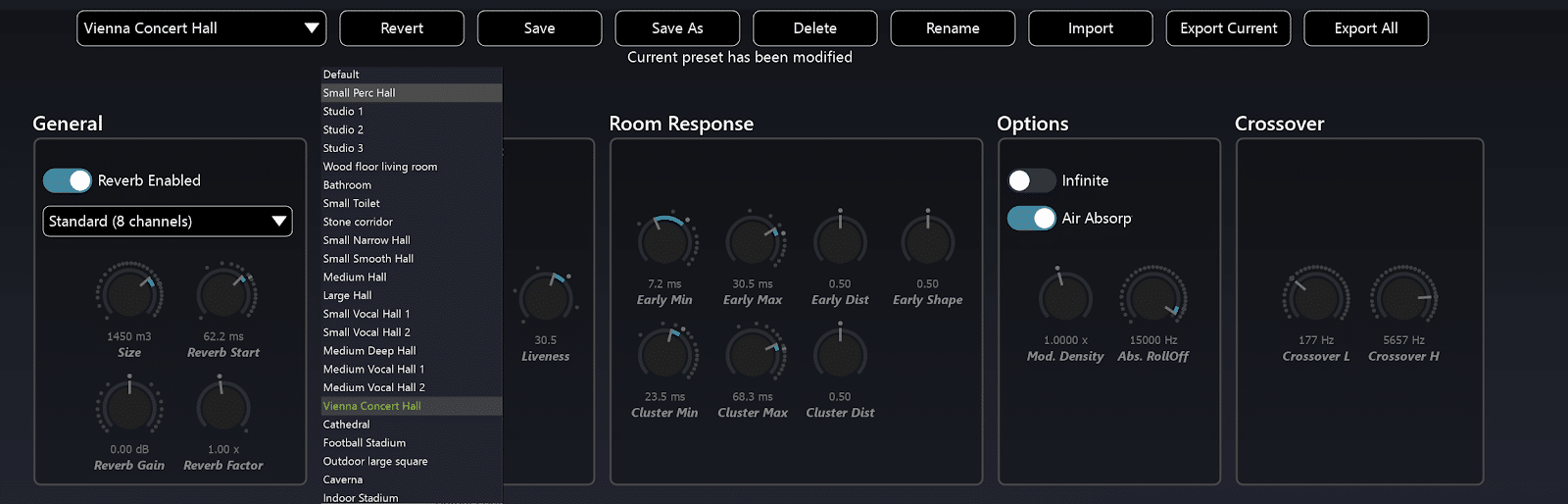Click the Cluster Max knob
Viewport: 1568px width, 504px height.
pos(753,355)
